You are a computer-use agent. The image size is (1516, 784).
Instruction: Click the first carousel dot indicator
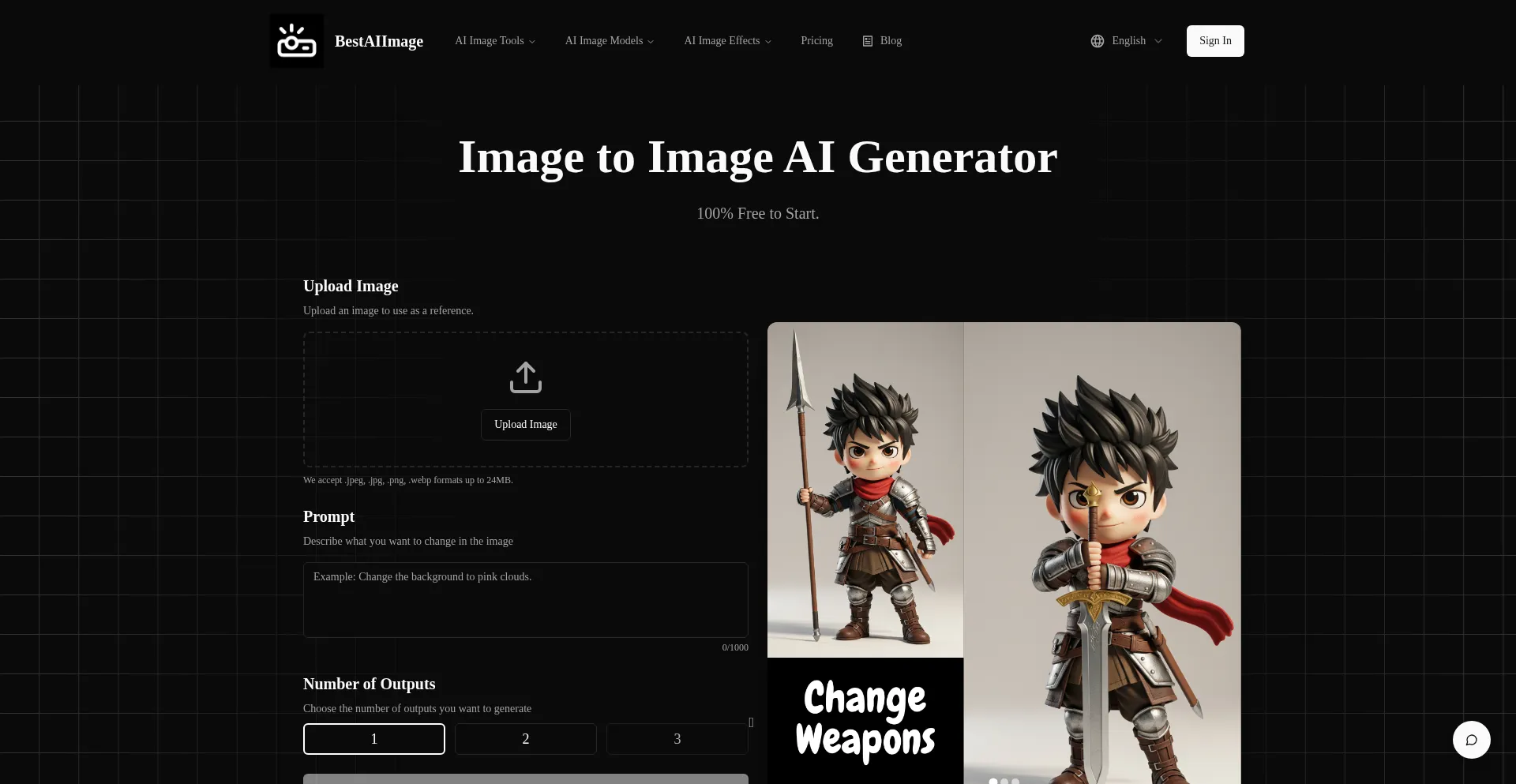(993, 781)
